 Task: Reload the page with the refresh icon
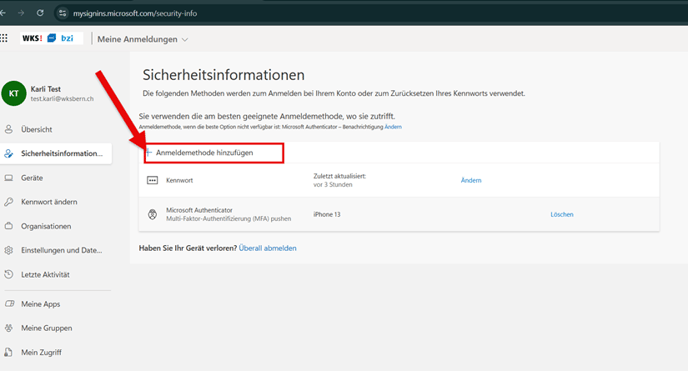40,13
